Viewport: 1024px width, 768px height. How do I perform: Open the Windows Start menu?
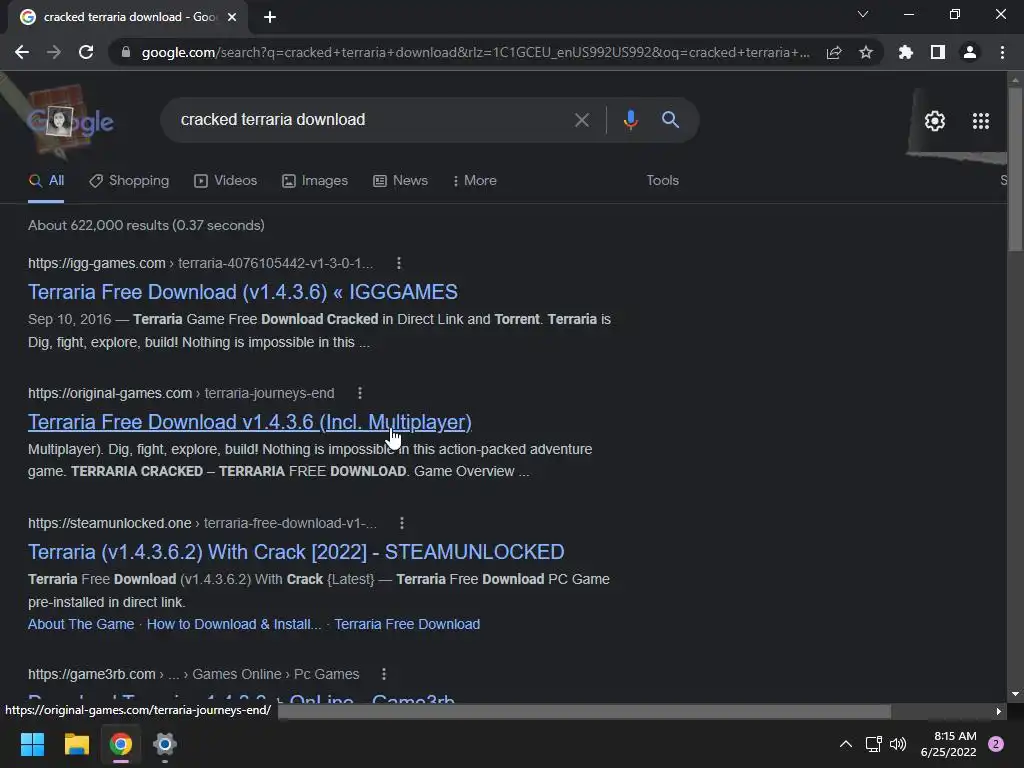click(32, 744)
